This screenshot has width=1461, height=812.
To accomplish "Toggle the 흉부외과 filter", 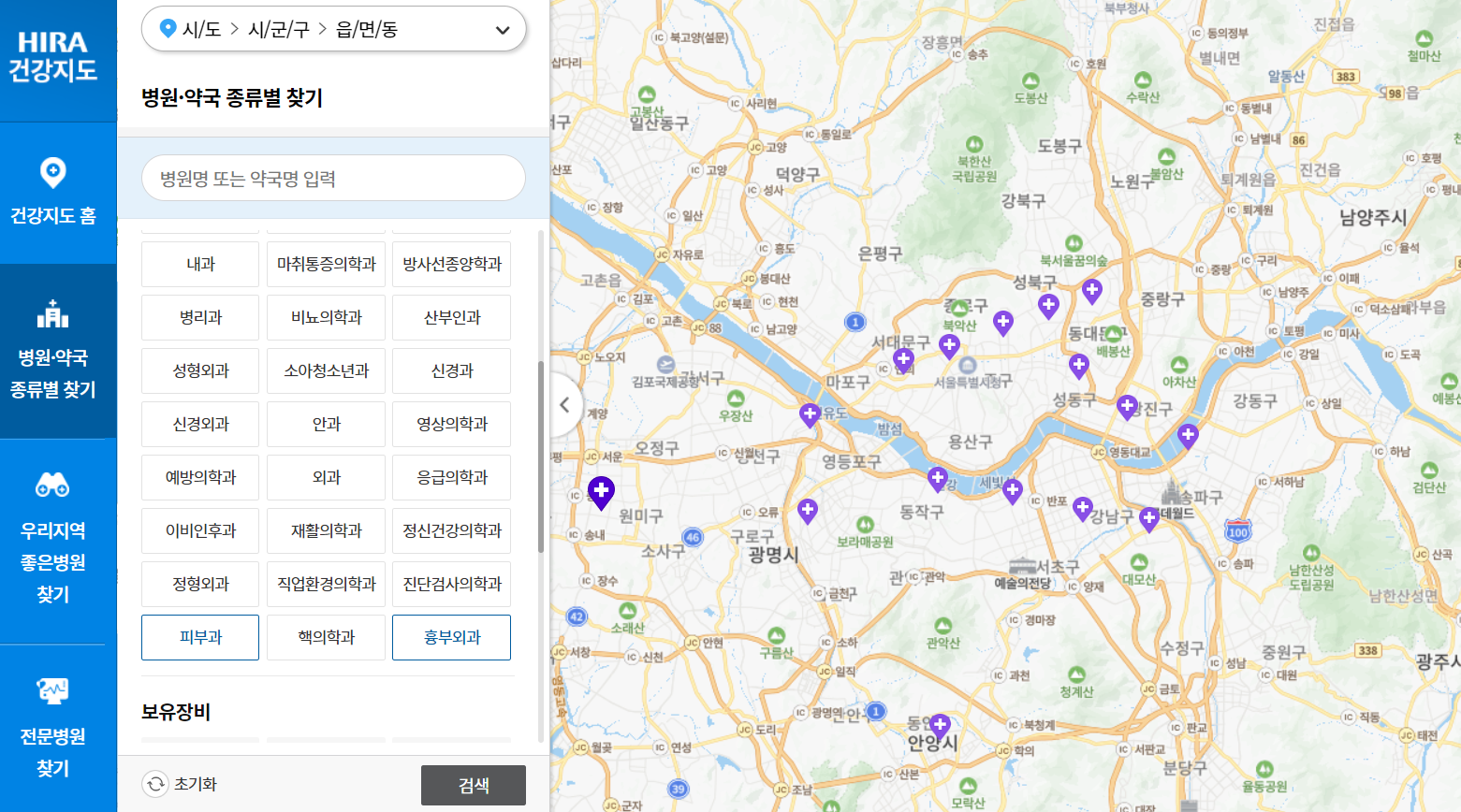I will 451,637.
